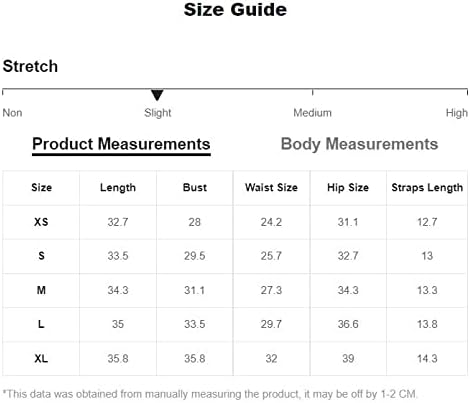Select the XS size row label

click(x=41, y=222)
